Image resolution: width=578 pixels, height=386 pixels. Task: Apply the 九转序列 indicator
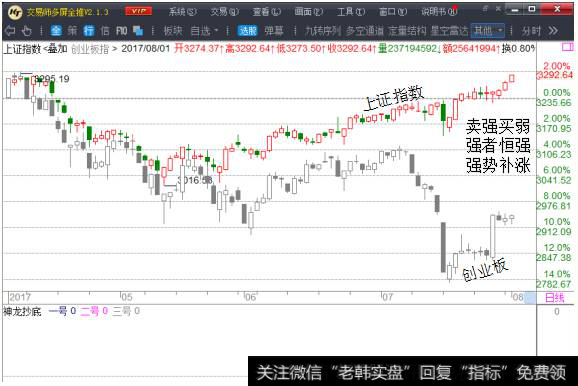(323, 31)
